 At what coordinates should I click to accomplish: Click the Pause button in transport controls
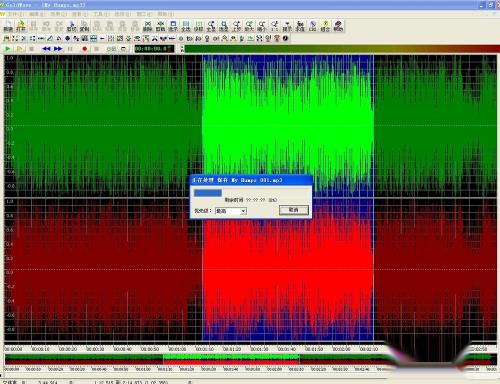pos(70,49)
